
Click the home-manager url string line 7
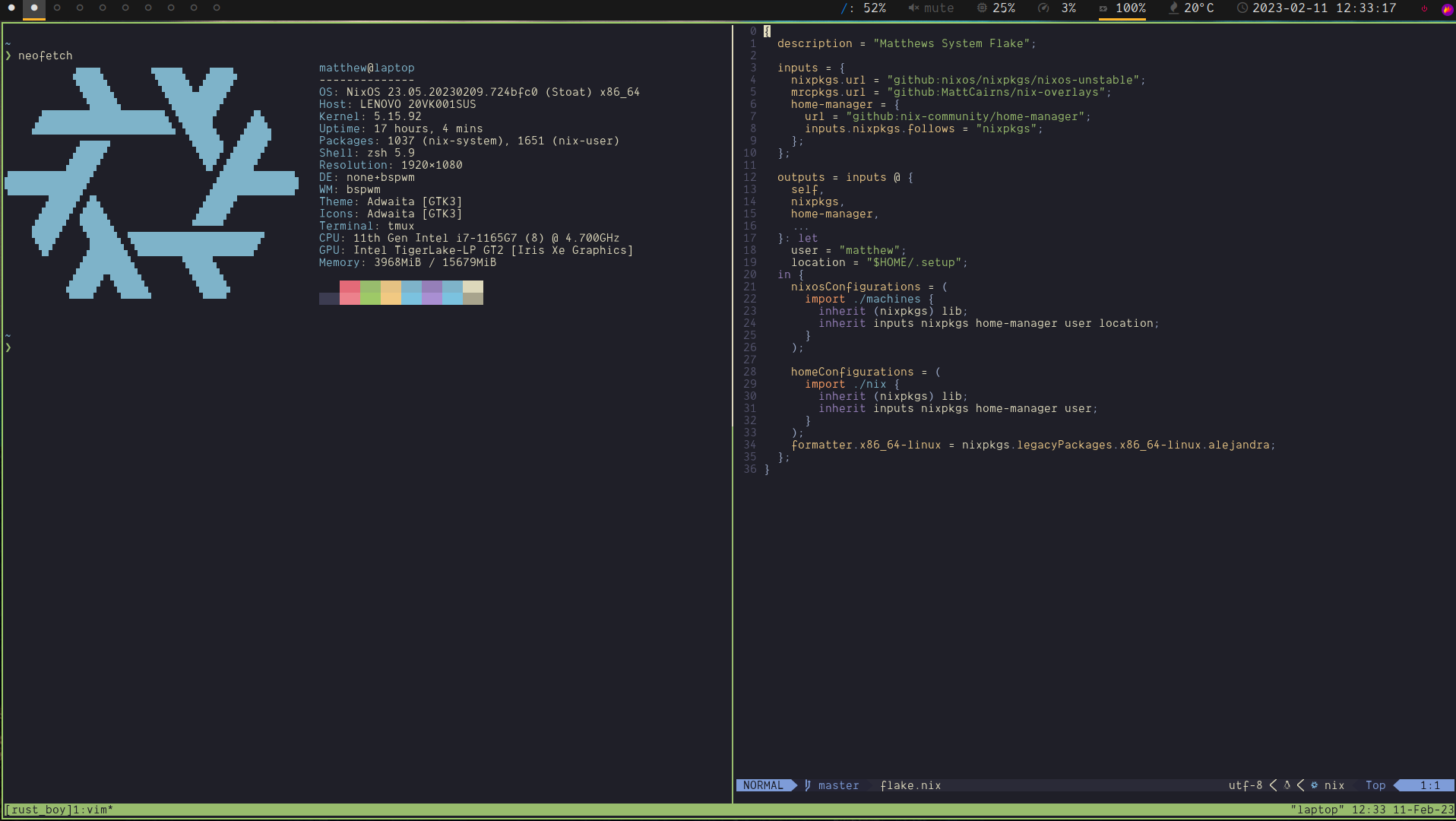(965, 116)
